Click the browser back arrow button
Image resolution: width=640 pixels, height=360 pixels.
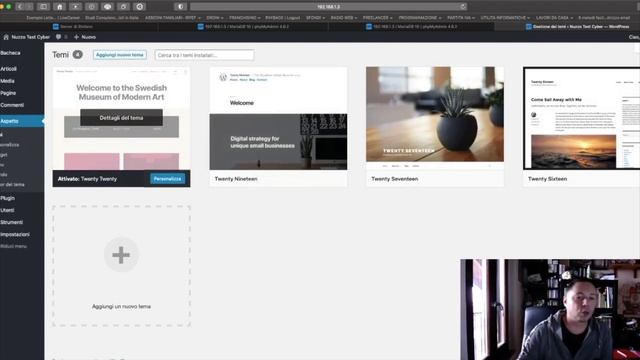click(20, 7)
